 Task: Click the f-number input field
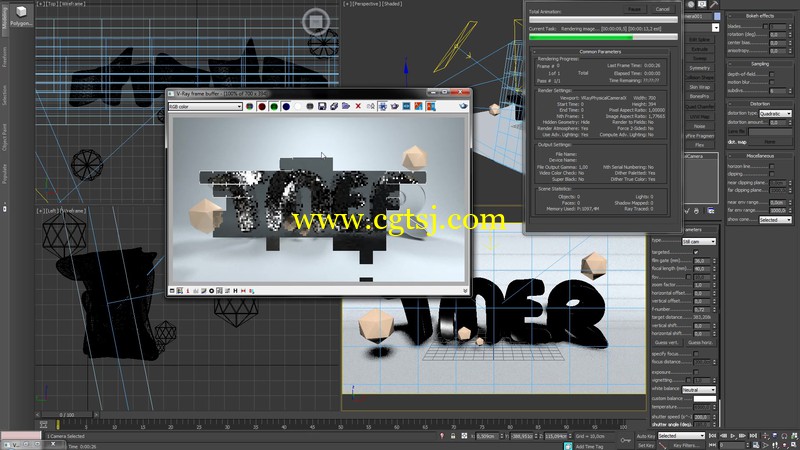(x=702, y=309)
